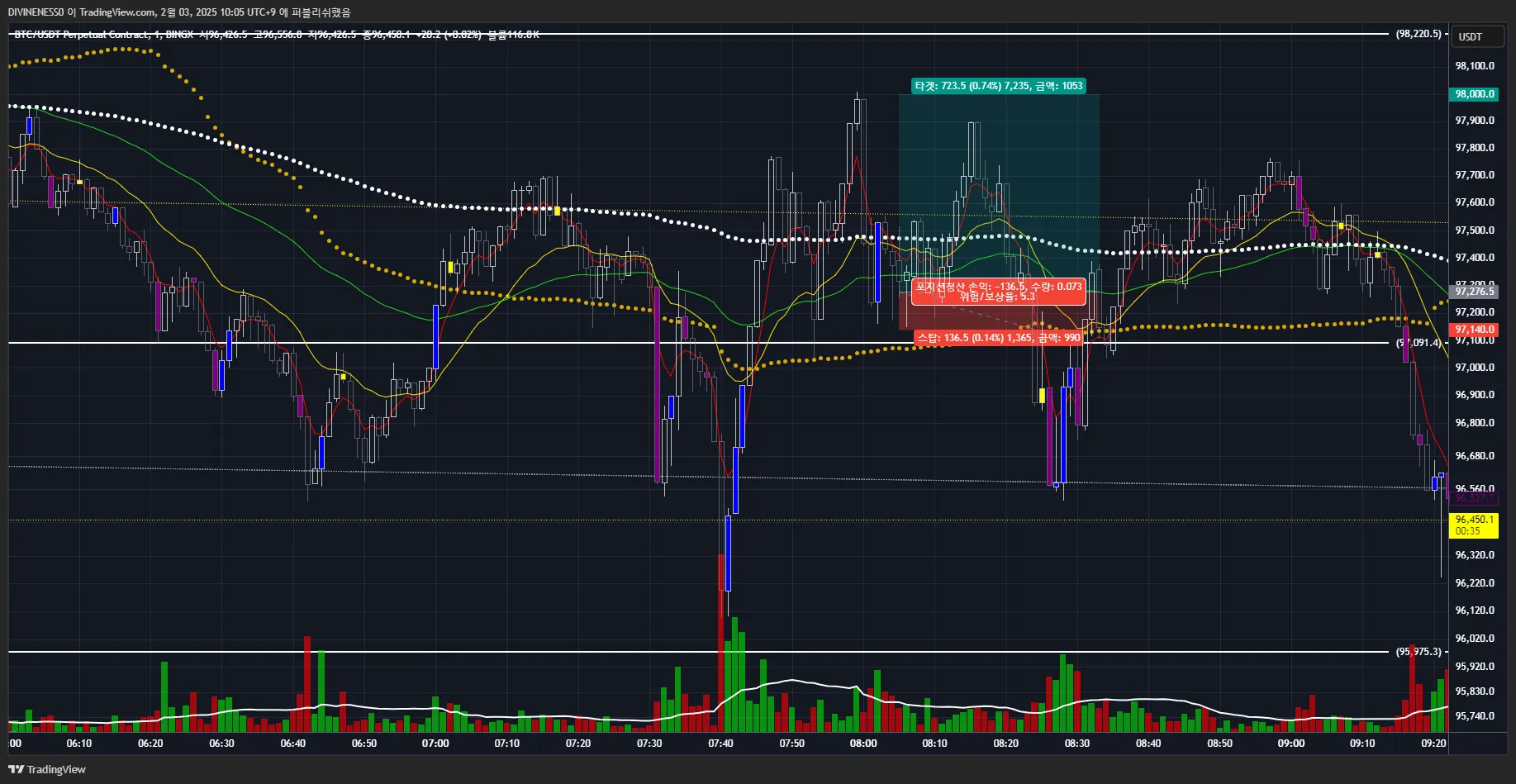1516x784 pixels.
Task: Click the 95,740.0 price scale value
Action: (x=1475, y=716)
